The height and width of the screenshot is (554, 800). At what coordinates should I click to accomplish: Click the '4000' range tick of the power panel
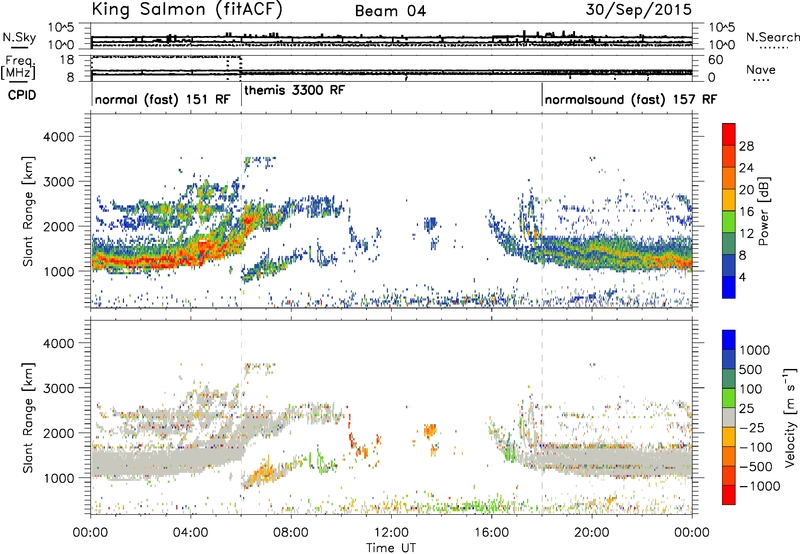[x=59, y=137]
